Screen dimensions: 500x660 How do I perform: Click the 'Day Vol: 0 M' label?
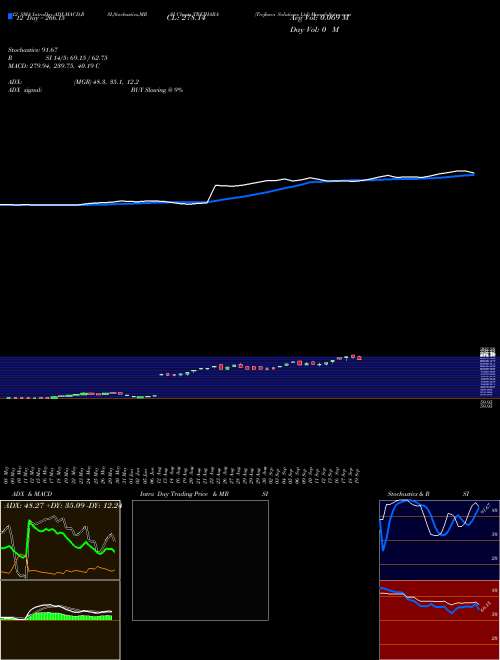click(314, 30)
